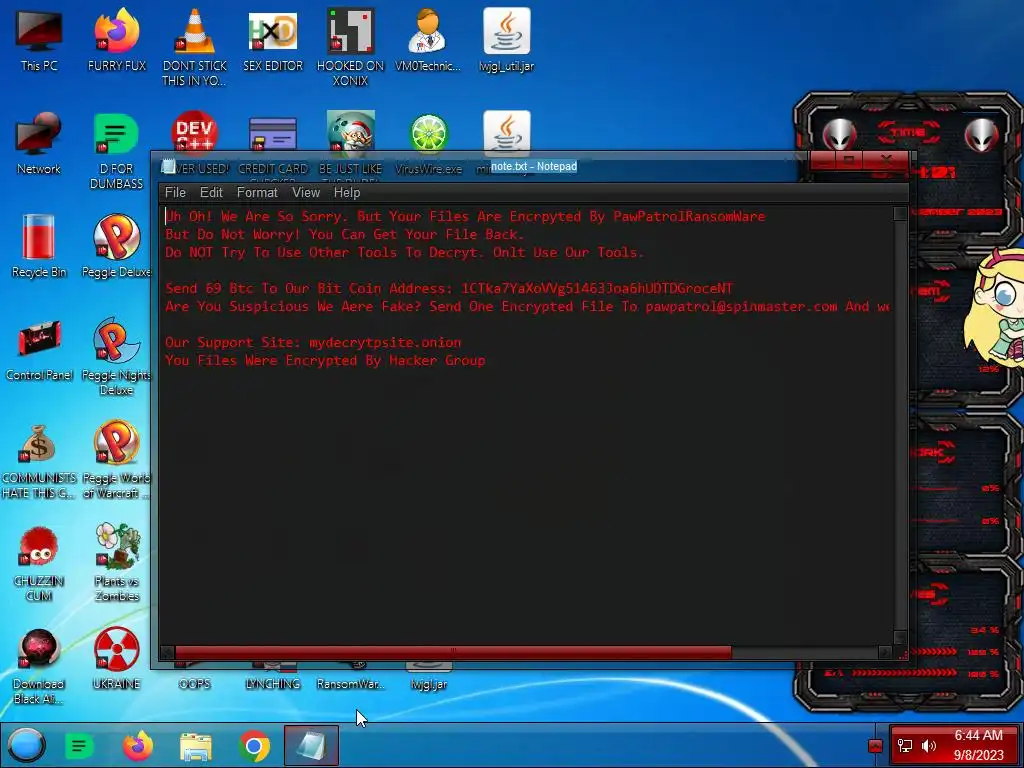
Task: Open the clock showing 6:44 AM
Action: click(978, 745)
